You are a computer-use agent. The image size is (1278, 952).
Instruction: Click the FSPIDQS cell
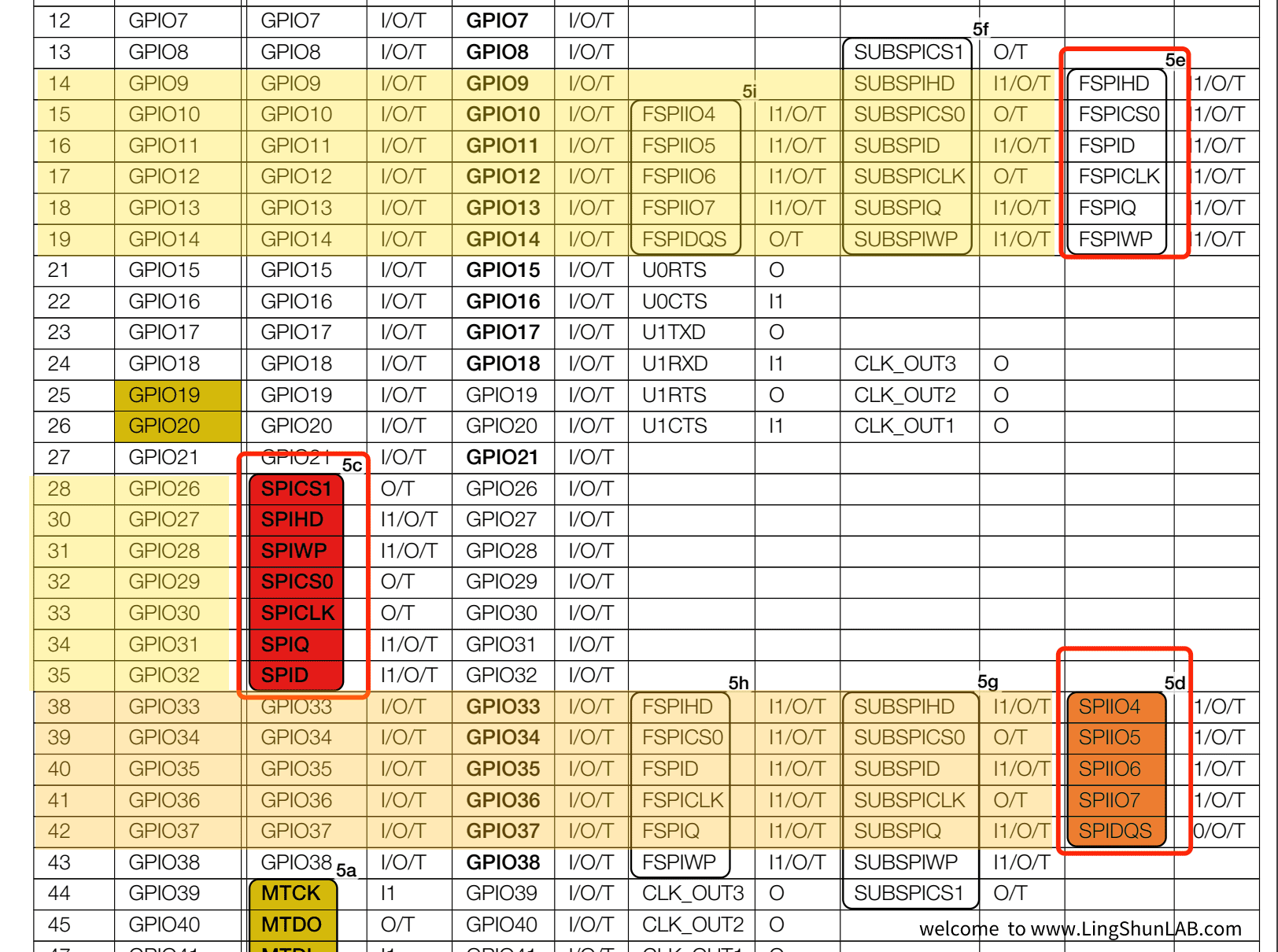coord(685,239)
